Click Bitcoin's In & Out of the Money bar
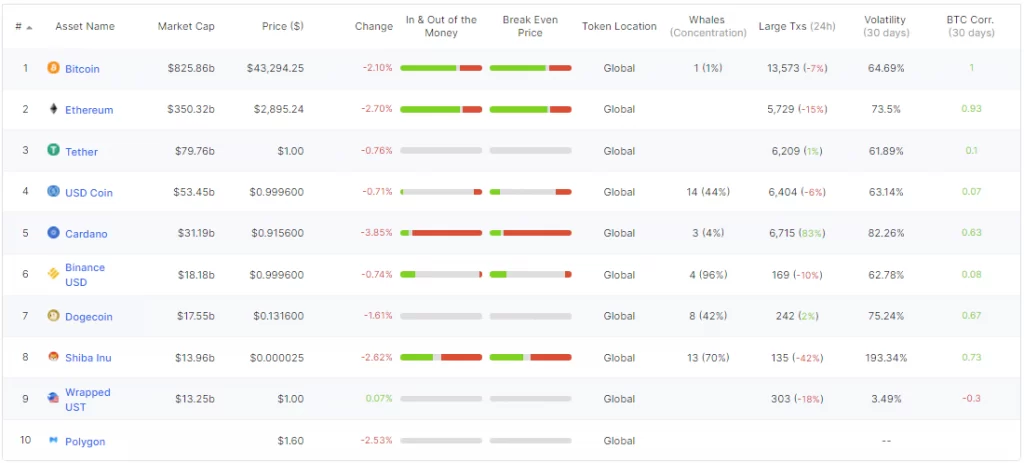Viewport: 1024px width, 463px height. tap(441, 68)
